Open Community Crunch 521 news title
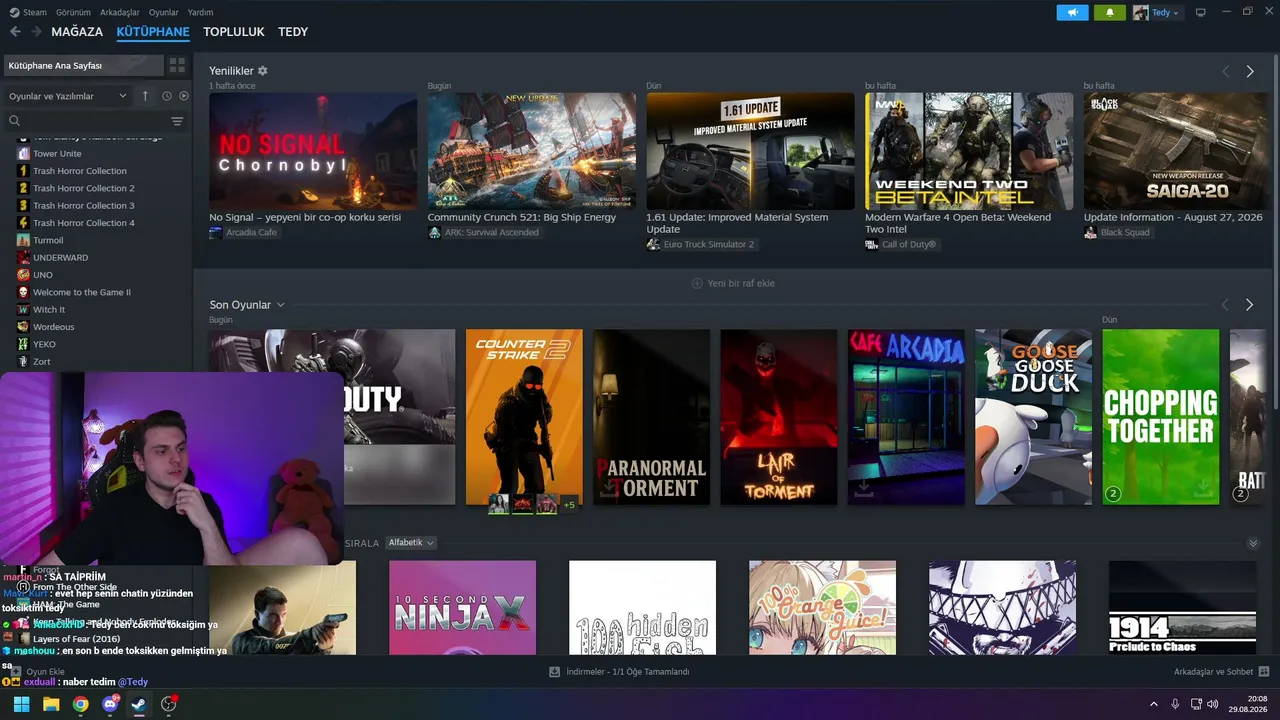Viewport: 1280px width, 720px height. 522,217
